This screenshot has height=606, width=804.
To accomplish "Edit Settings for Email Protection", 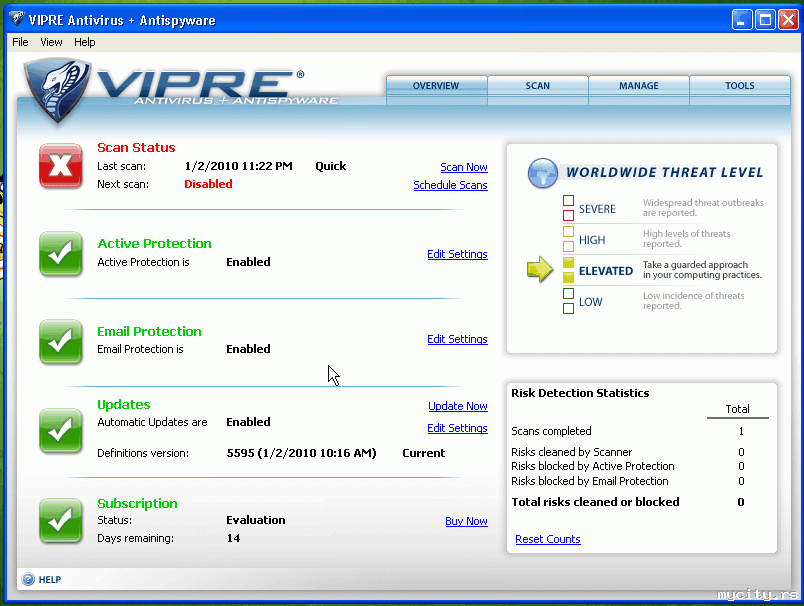I will pyautogui.click(x=457, y=339).
